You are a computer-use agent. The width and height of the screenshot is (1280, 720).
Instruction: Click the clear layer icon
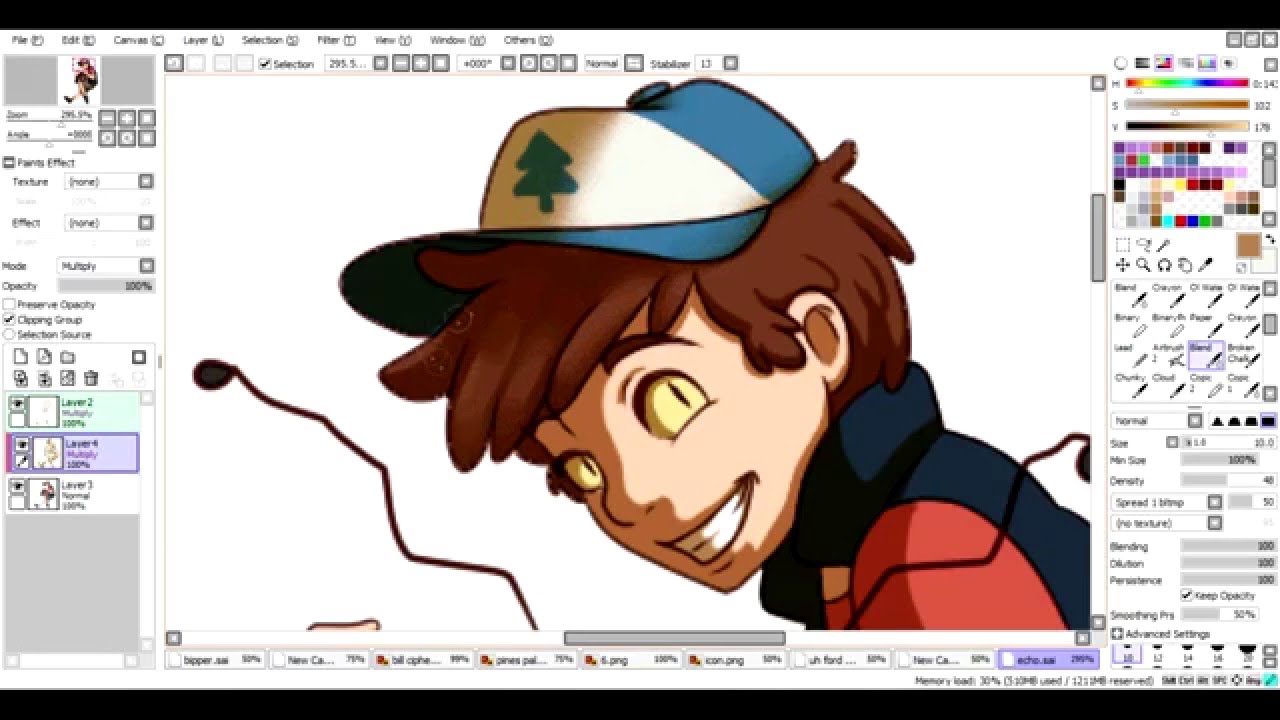[68, 378]
